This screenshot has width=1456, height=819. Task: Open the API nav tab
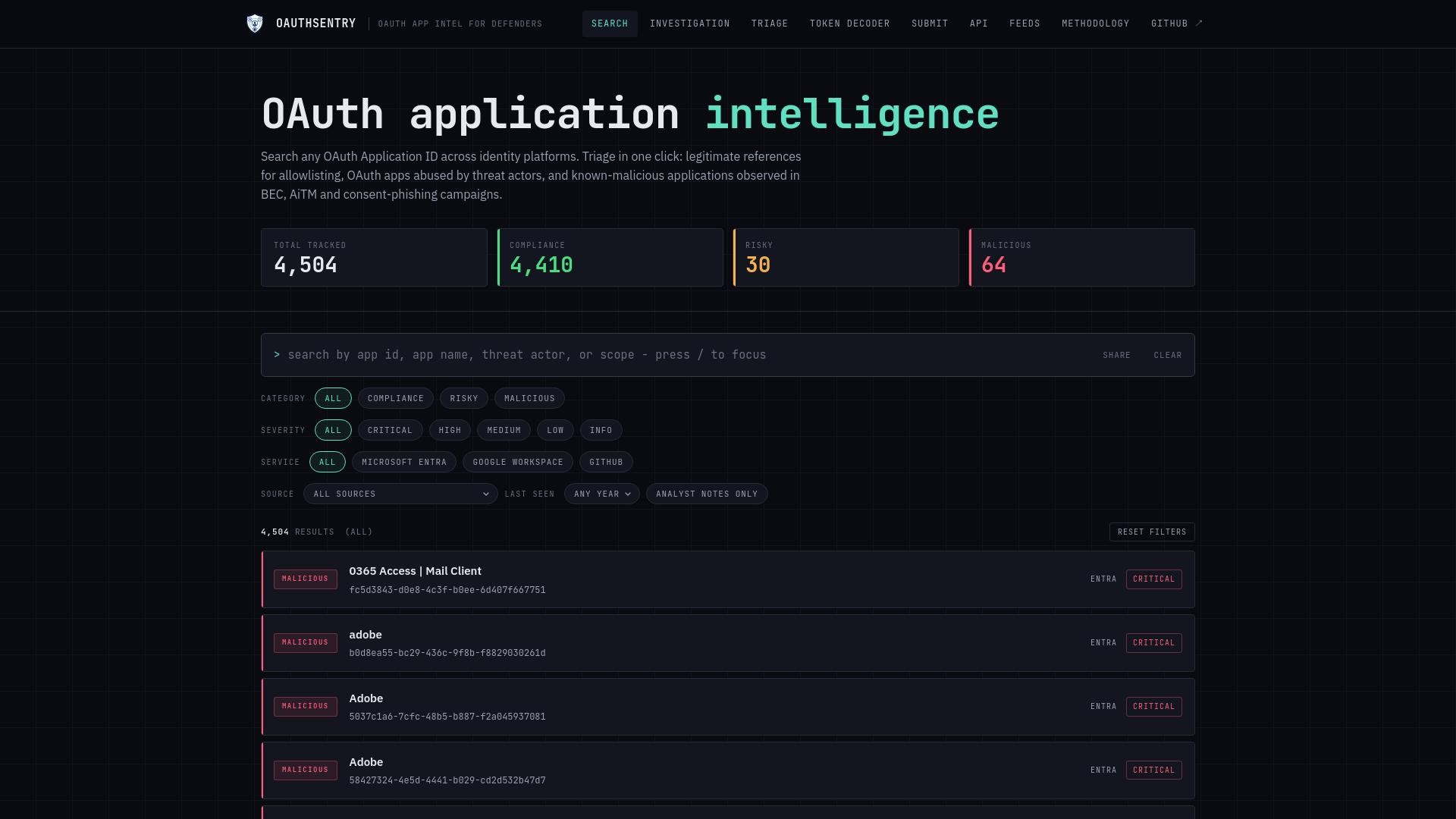tap(978, 24)
